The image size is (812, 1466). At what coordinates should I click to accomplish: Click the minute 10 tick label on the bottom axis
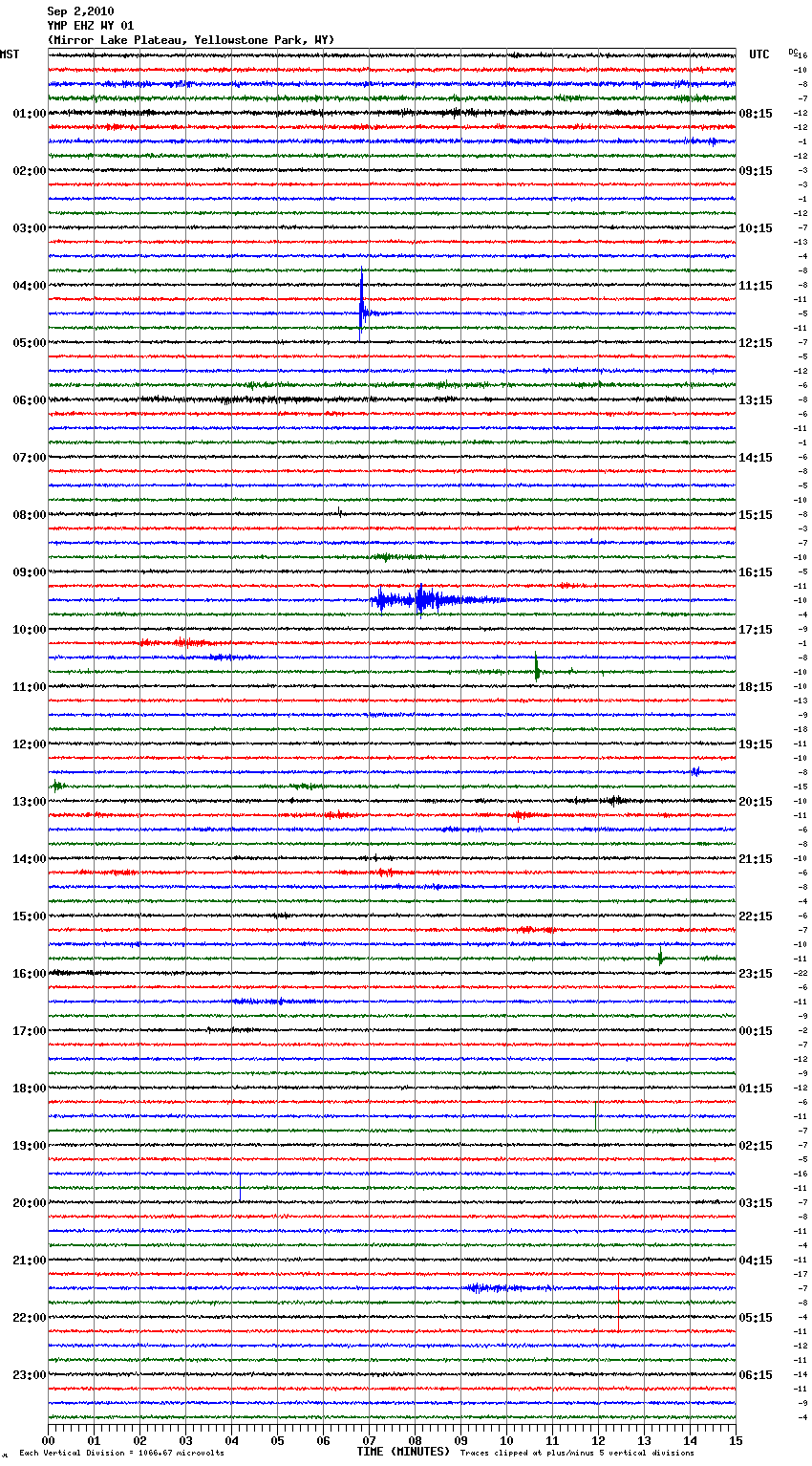click(506, 1440)
